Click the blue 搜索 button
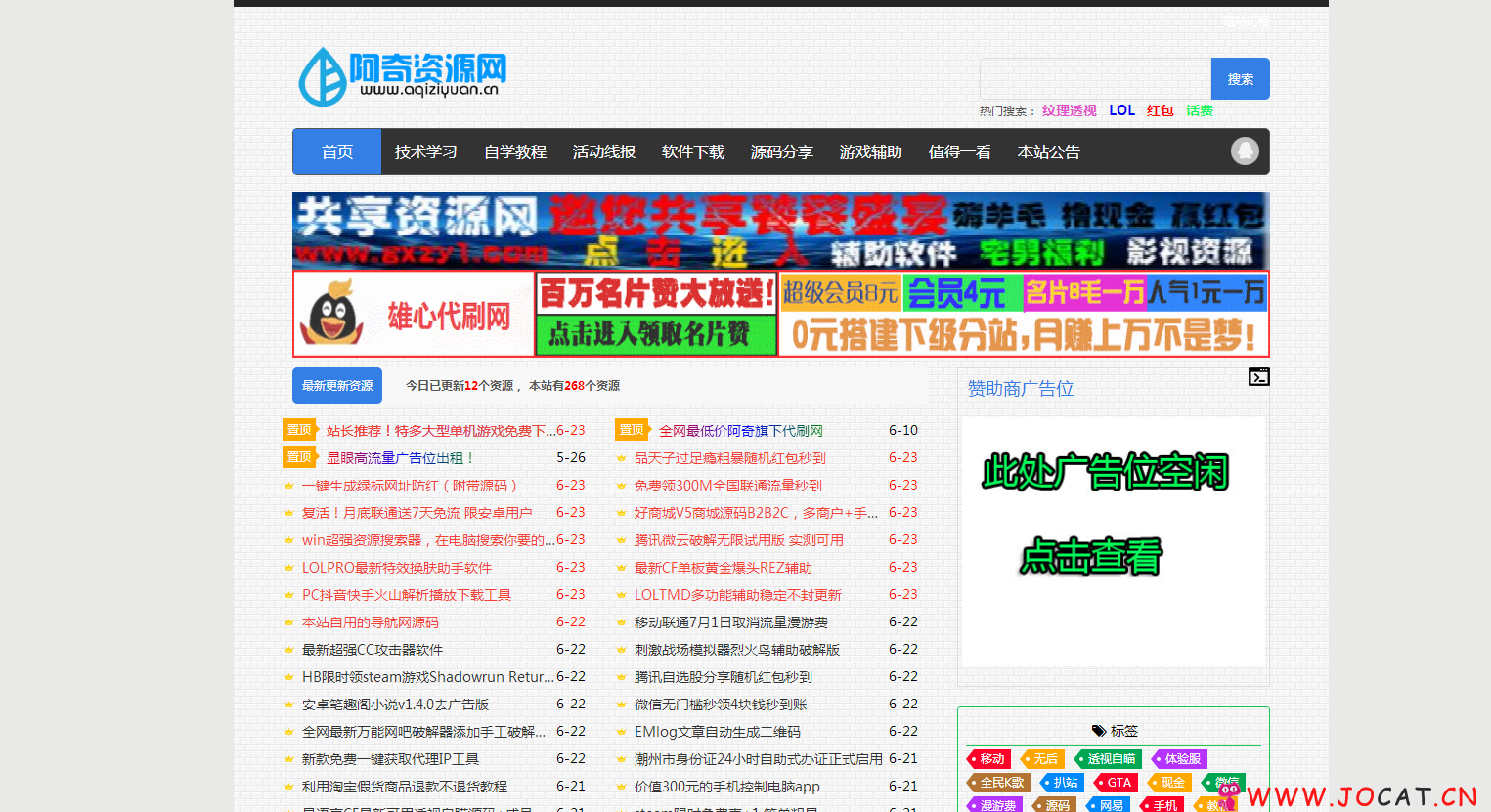The height and width of the screenshot is (812, 1491). point(1241,79)
